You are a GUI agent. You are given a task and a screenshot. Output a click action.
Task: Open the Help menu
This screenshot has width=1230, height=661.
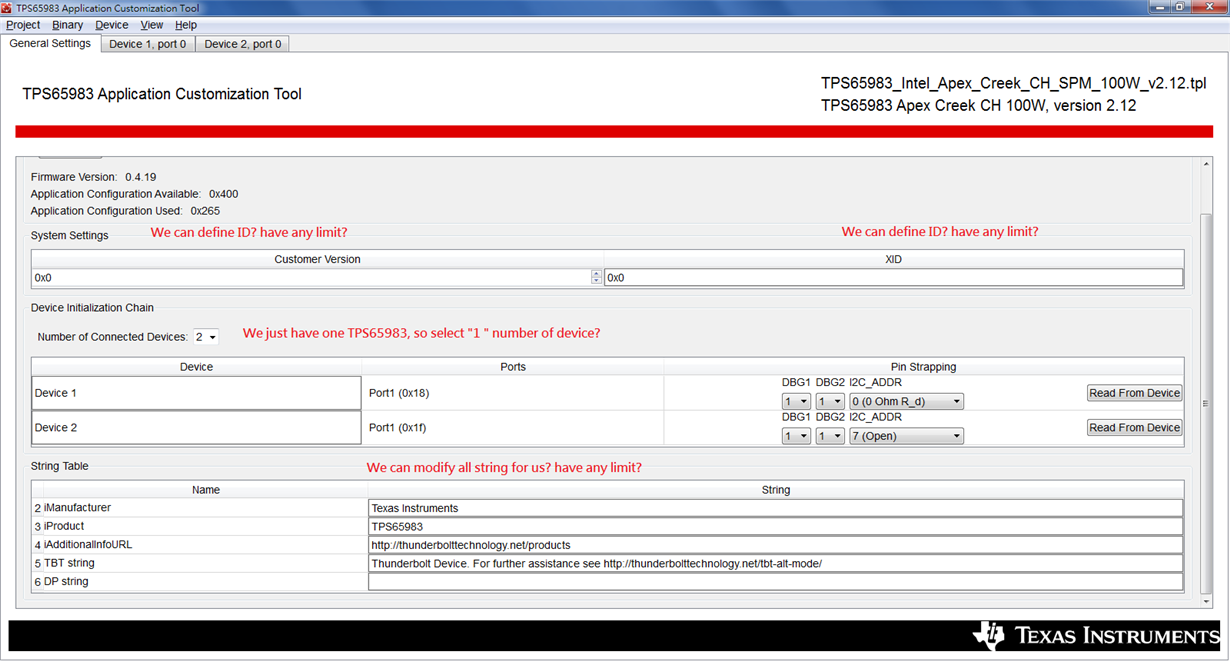(x=186, y=25)
